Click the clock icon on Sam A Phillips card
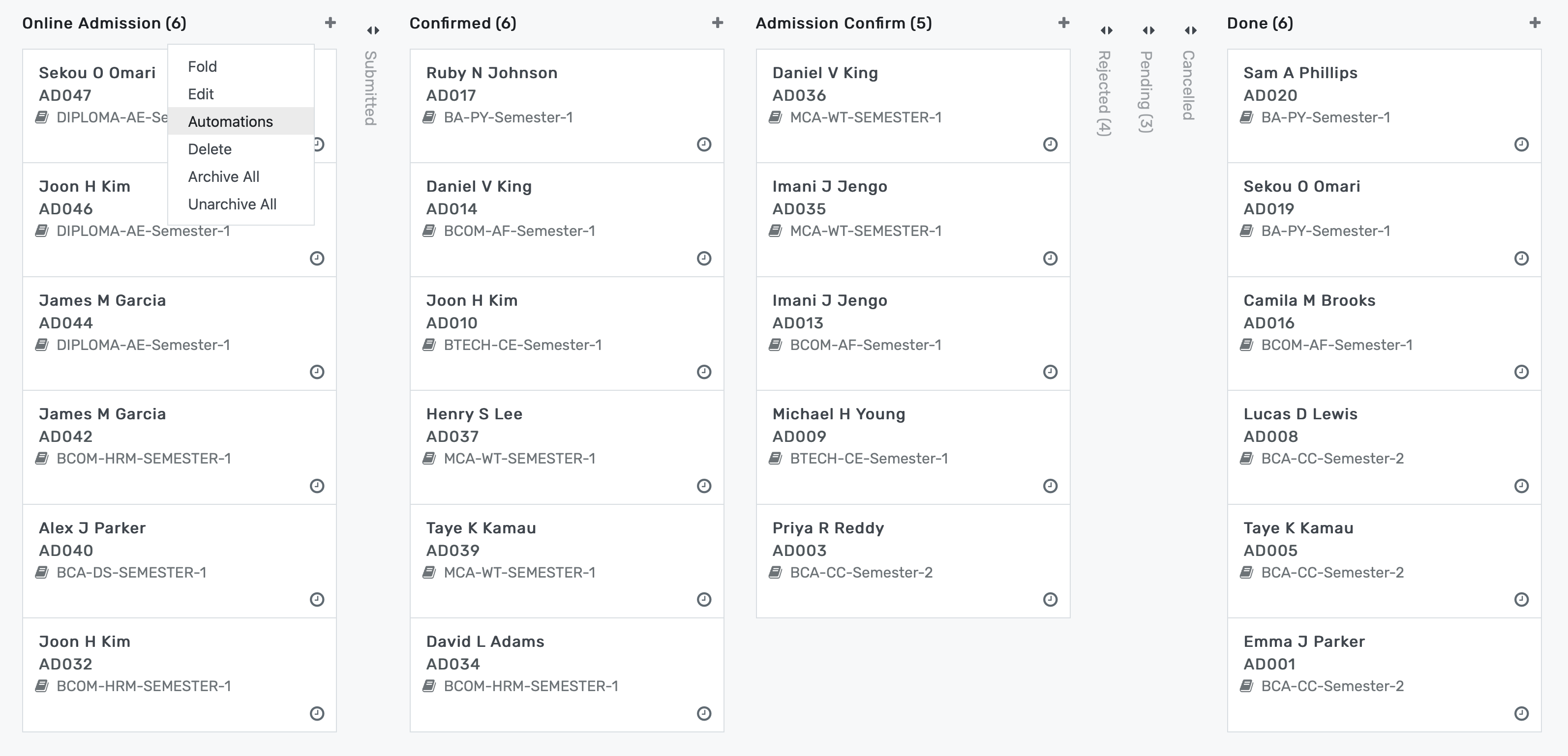 tap(1521, 144)
